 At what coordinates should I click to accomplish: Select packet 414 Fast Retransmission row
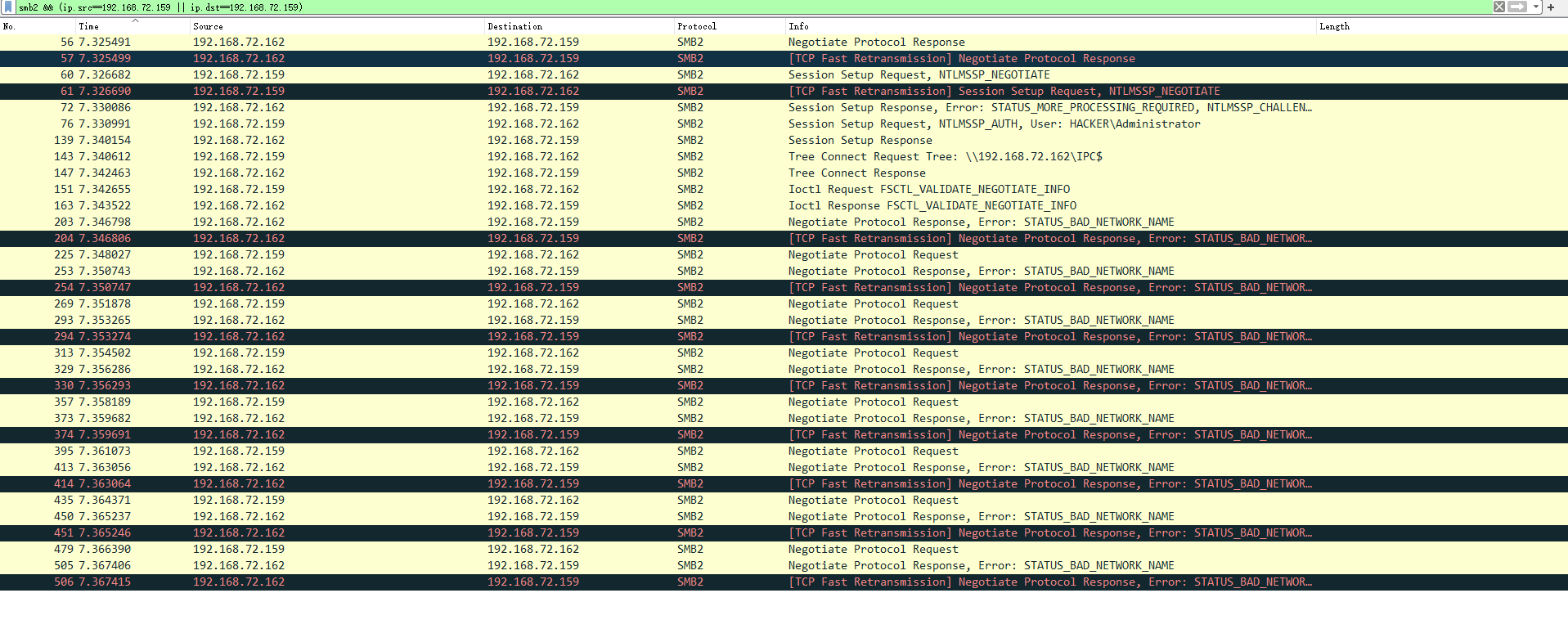click(784, 484)
